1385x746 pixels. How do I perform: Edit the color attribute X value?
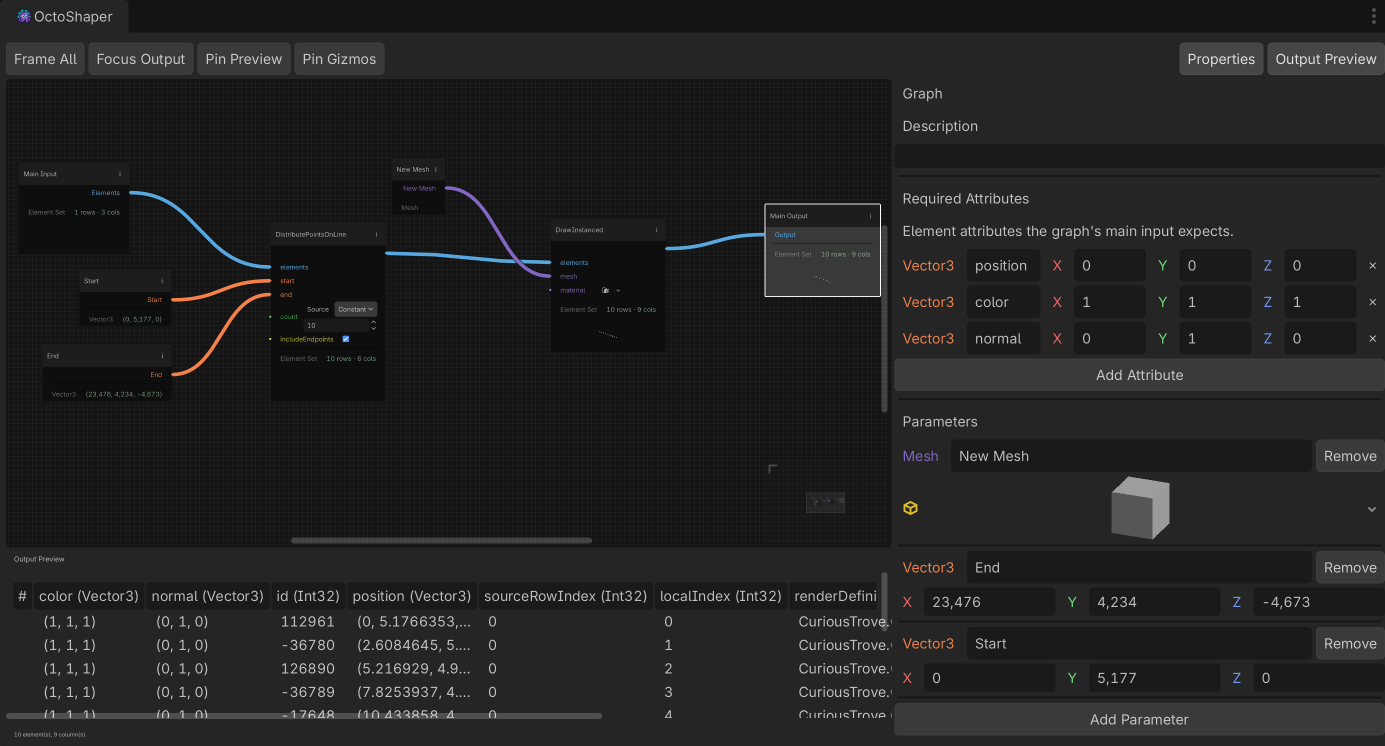pos(1110,302)
